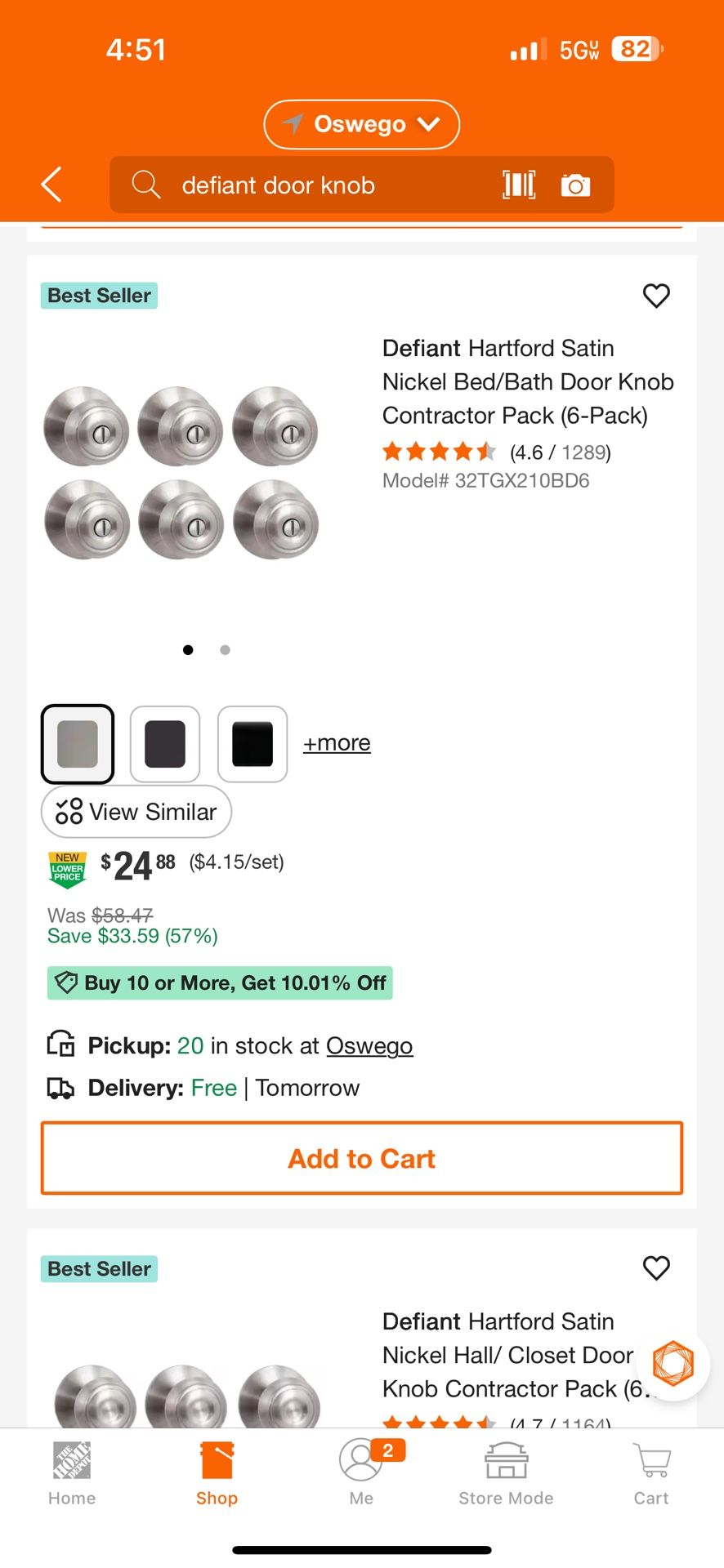Switch to the Home tab
Image resolution: width=724 pixels, height=1568 pixels.
pos(72,1473)
